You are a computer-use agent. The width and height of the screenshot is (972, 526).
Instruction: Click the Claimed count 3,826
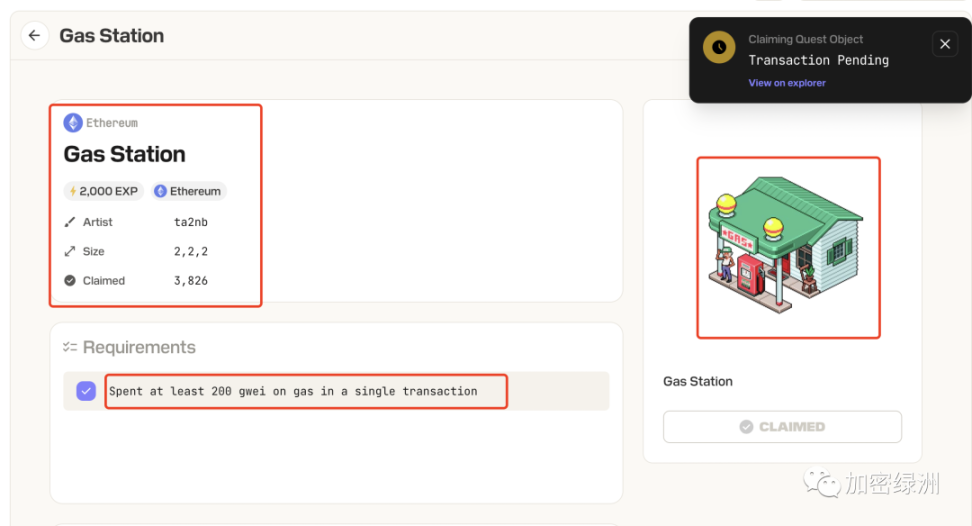(x=191, y=281)
